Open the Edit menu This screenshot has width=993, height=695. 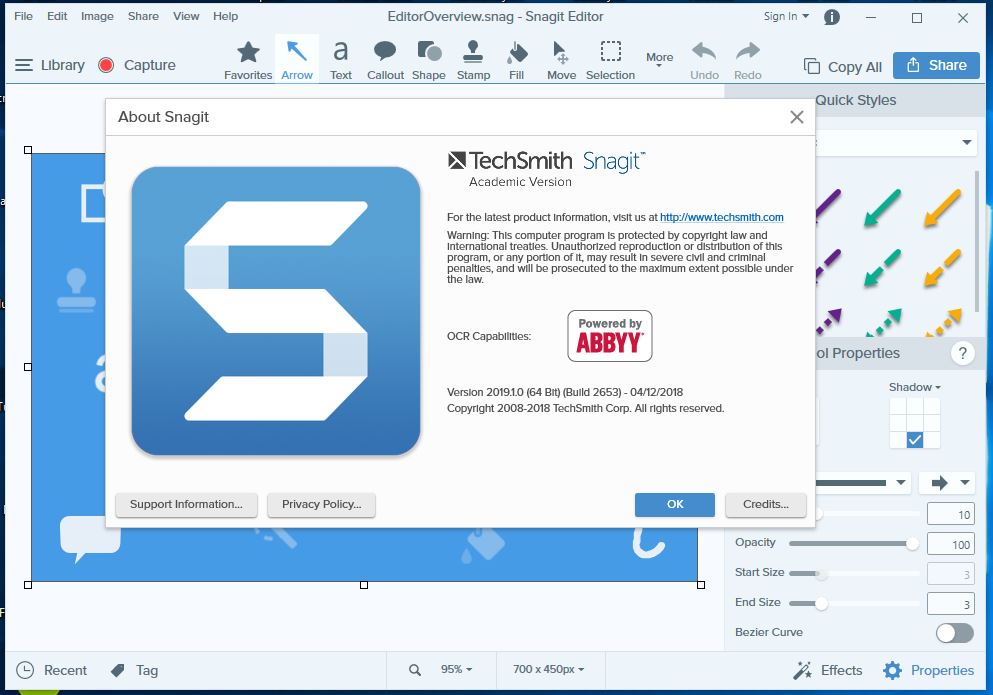coord(57,16)
